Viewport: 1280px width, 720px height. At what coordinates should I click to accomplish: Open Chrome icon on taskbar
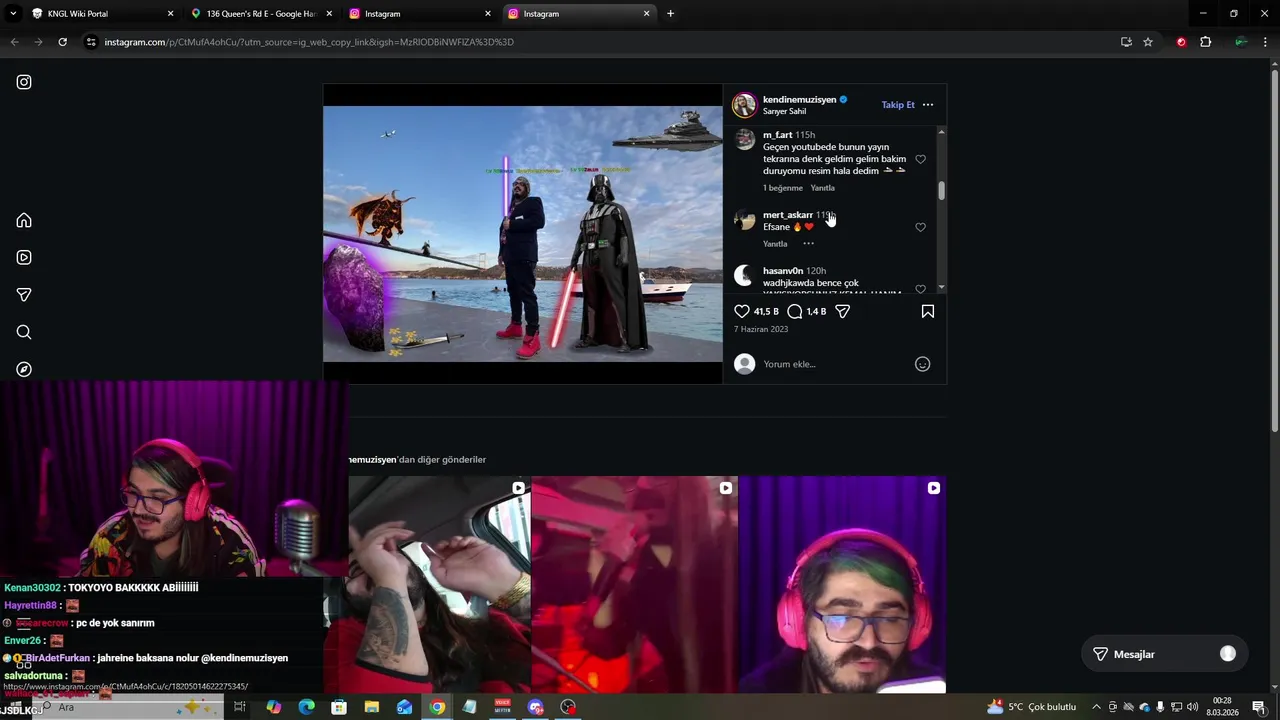[x=437, y=707]
